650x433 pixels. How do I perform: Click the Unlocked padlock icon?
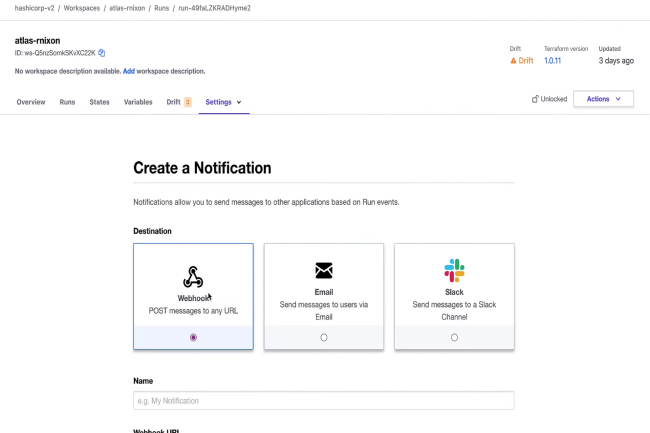[535, 99]
